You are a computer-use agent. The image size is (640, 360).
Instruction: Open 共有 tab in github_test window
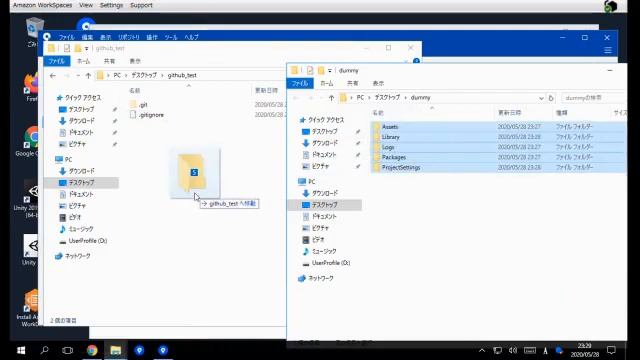[x=109, y=61]
